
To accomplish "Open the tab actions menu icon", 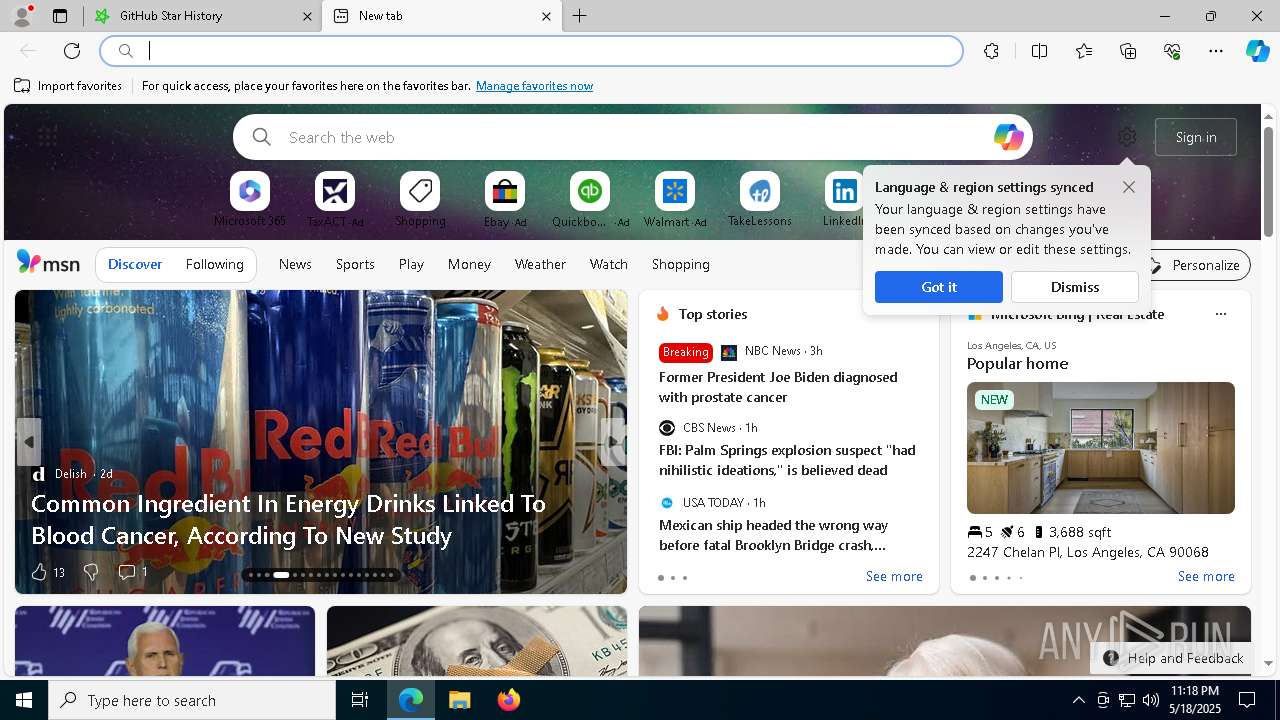I will pos(60,16).
